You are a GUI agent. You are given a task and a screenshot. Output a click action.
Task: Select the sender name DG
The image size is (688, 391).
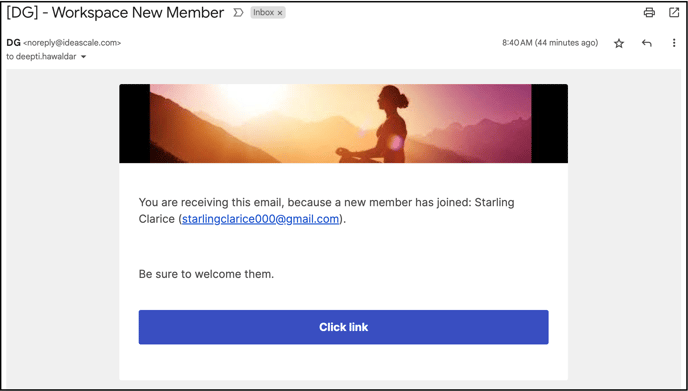pyautogui.click(x=14, y=43)
